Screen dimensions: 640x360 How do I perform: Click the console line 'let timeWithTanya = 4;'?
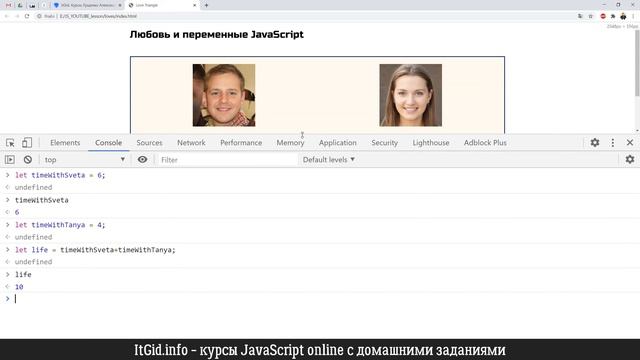[60, 225]
